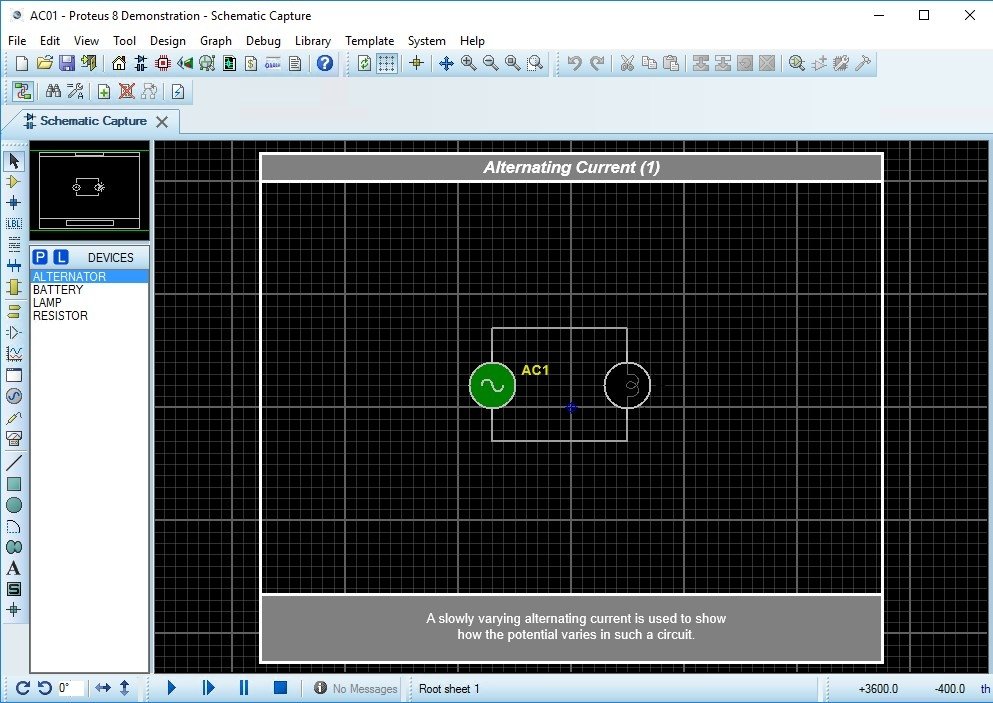Click the P pick devices button
The height and width of the screenshot is (703, 993).
click(40, 257)
